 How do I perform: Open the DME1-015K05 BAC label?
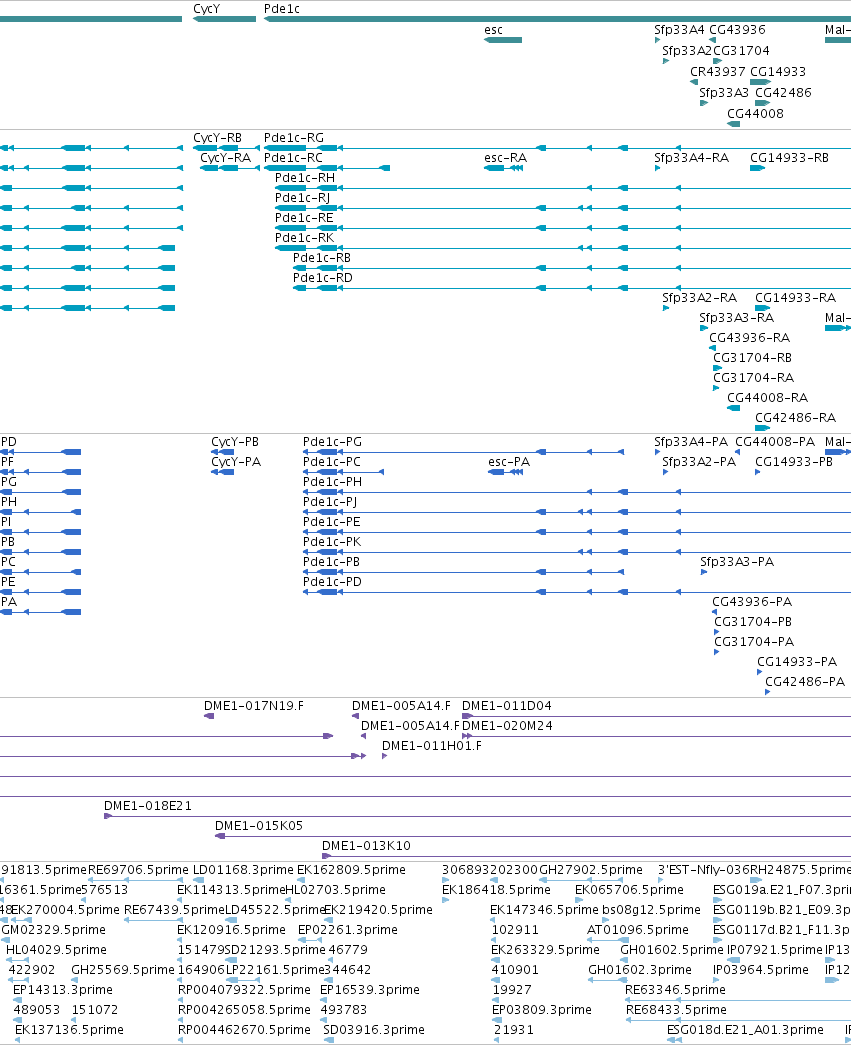pos(259,826)
